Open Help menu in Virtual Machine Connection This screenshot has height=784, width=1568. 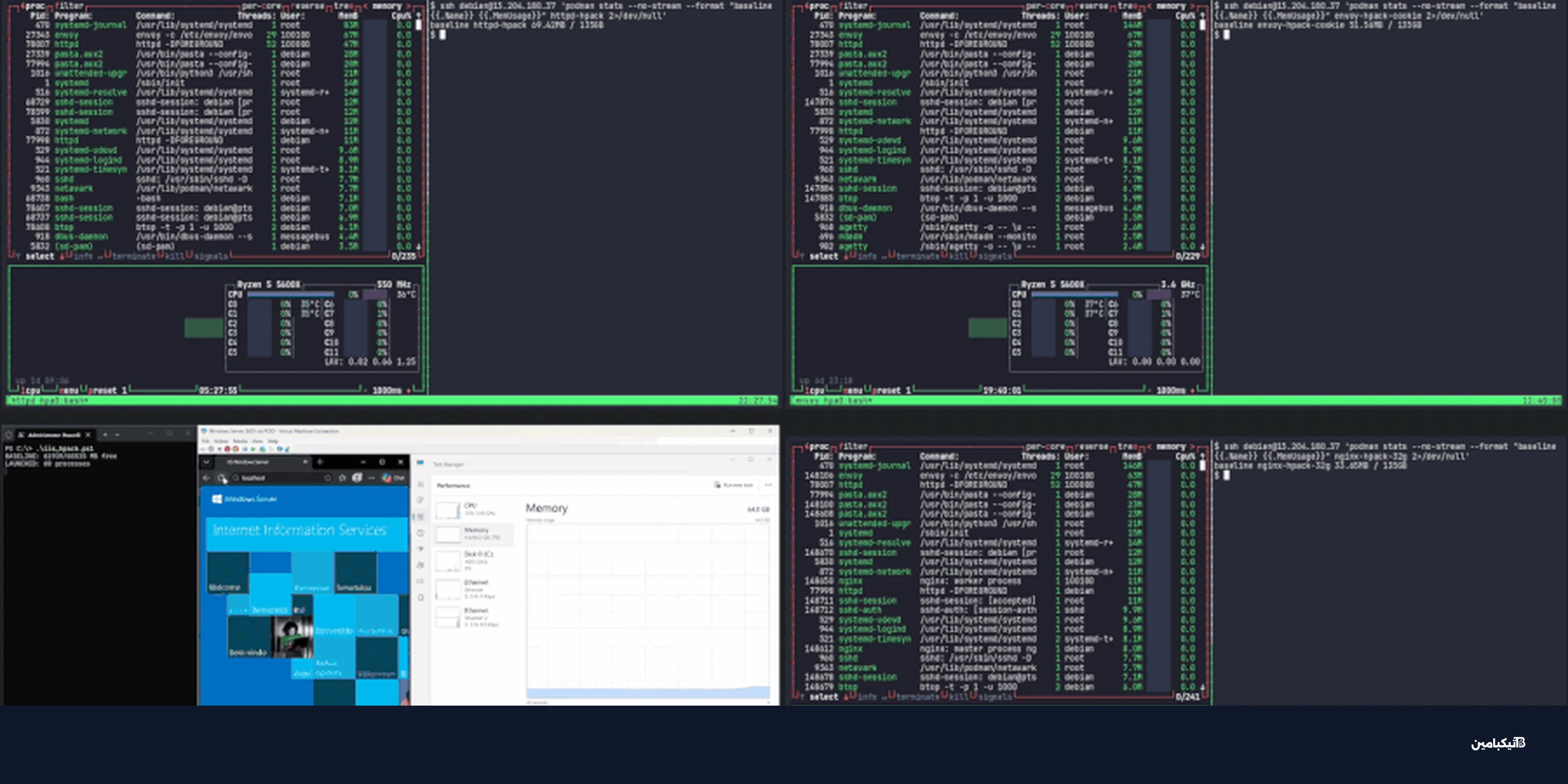(273, 441)
